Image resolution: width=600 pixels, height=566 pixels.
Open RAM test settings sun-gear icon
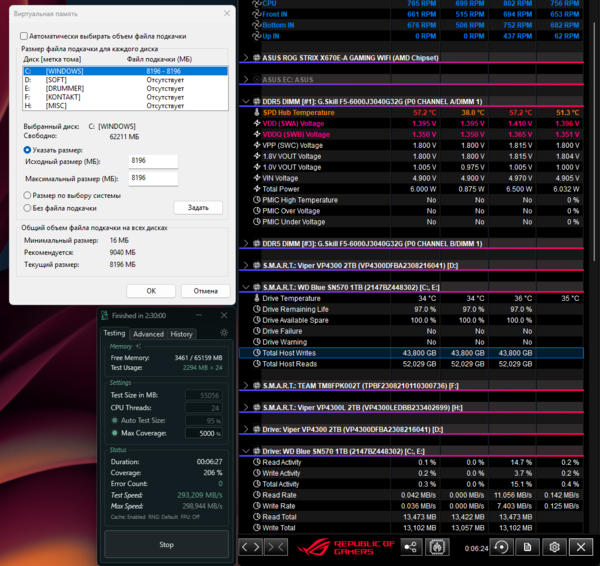224,333
